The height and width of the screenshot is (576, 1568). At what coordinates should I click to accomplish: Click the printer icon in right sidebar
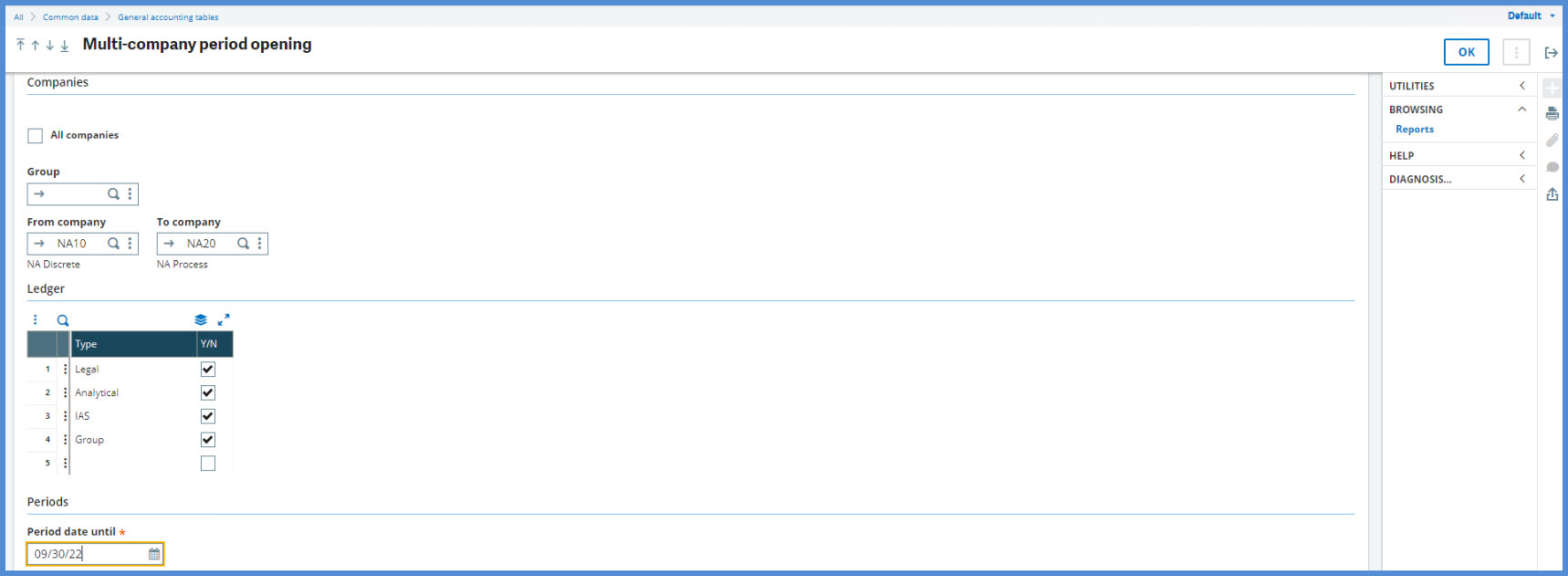click(x=1552, y=114)
